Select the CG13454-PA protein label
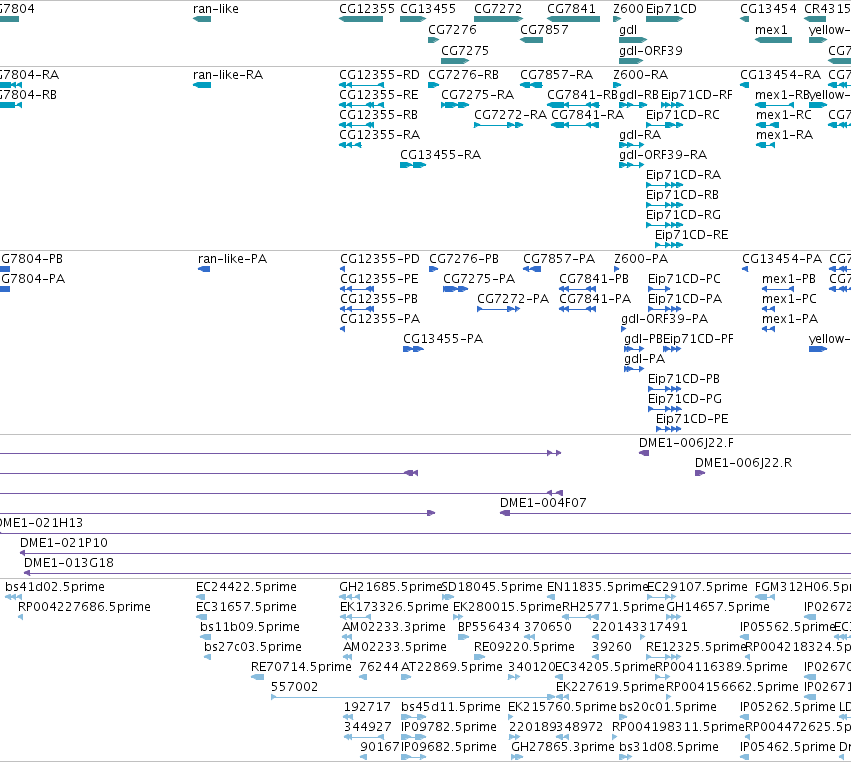Viewport: 851px width, 762px height. pos(782,259)
